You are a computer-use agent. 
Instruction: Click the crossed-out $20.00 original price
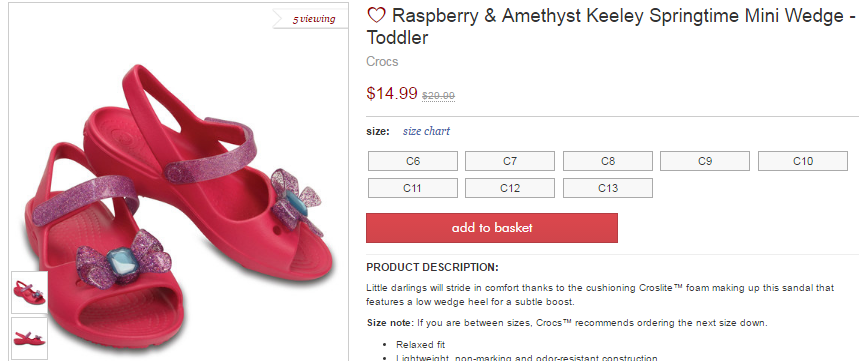438,96
